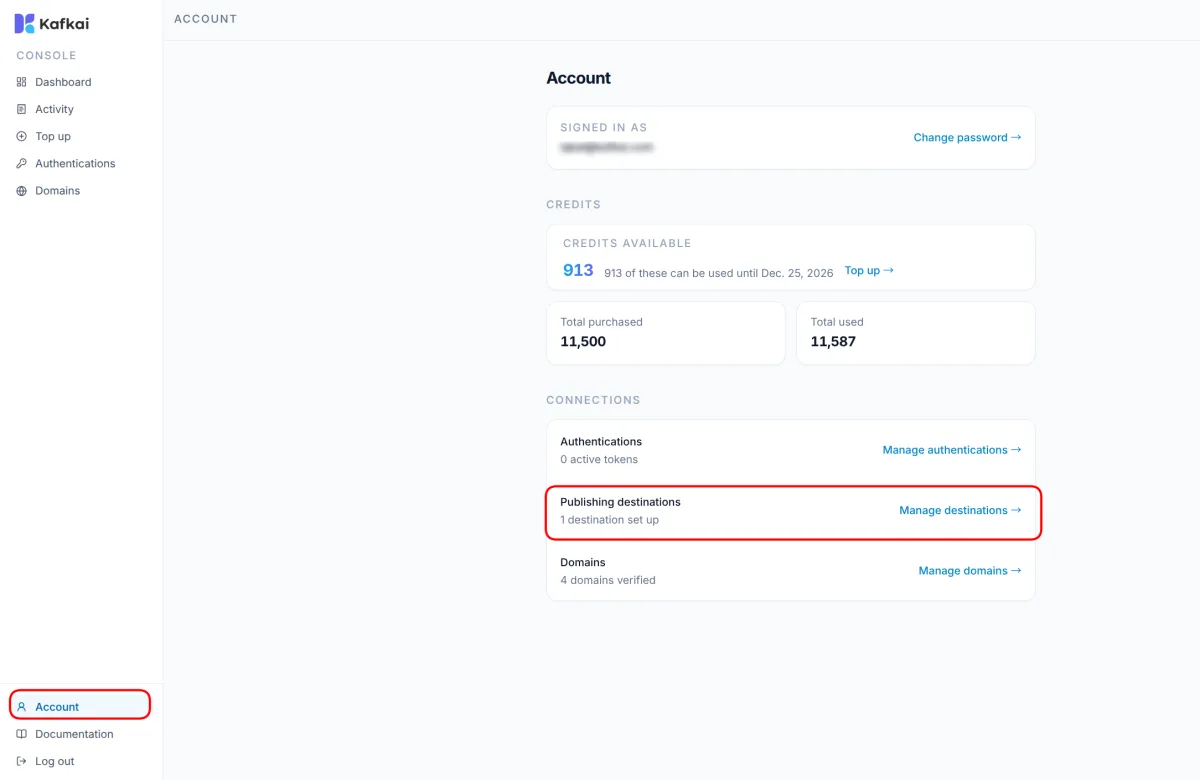Click the Total used card

[x=916, y=333]
